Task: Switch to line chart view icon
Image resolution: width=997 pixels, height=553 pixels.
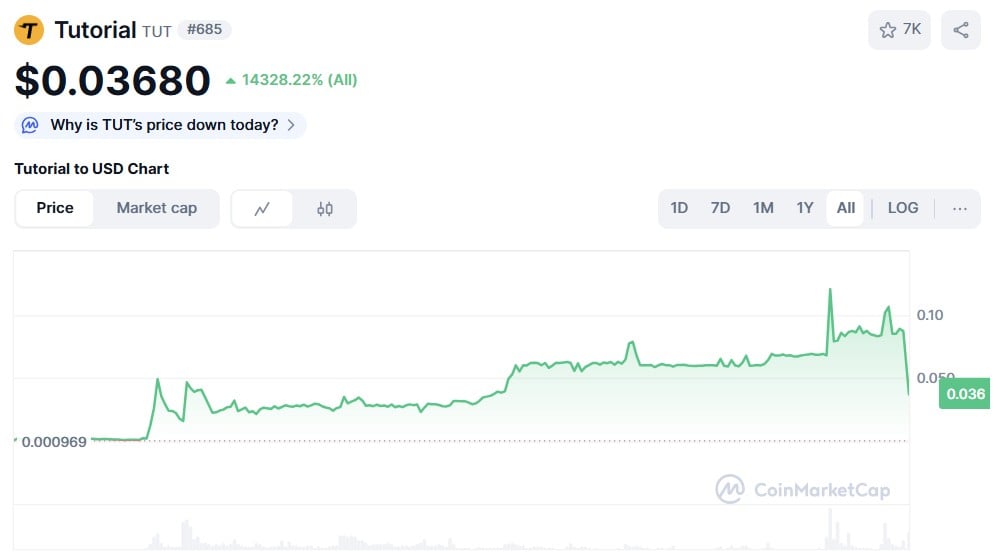Action: tap(262, 209)
